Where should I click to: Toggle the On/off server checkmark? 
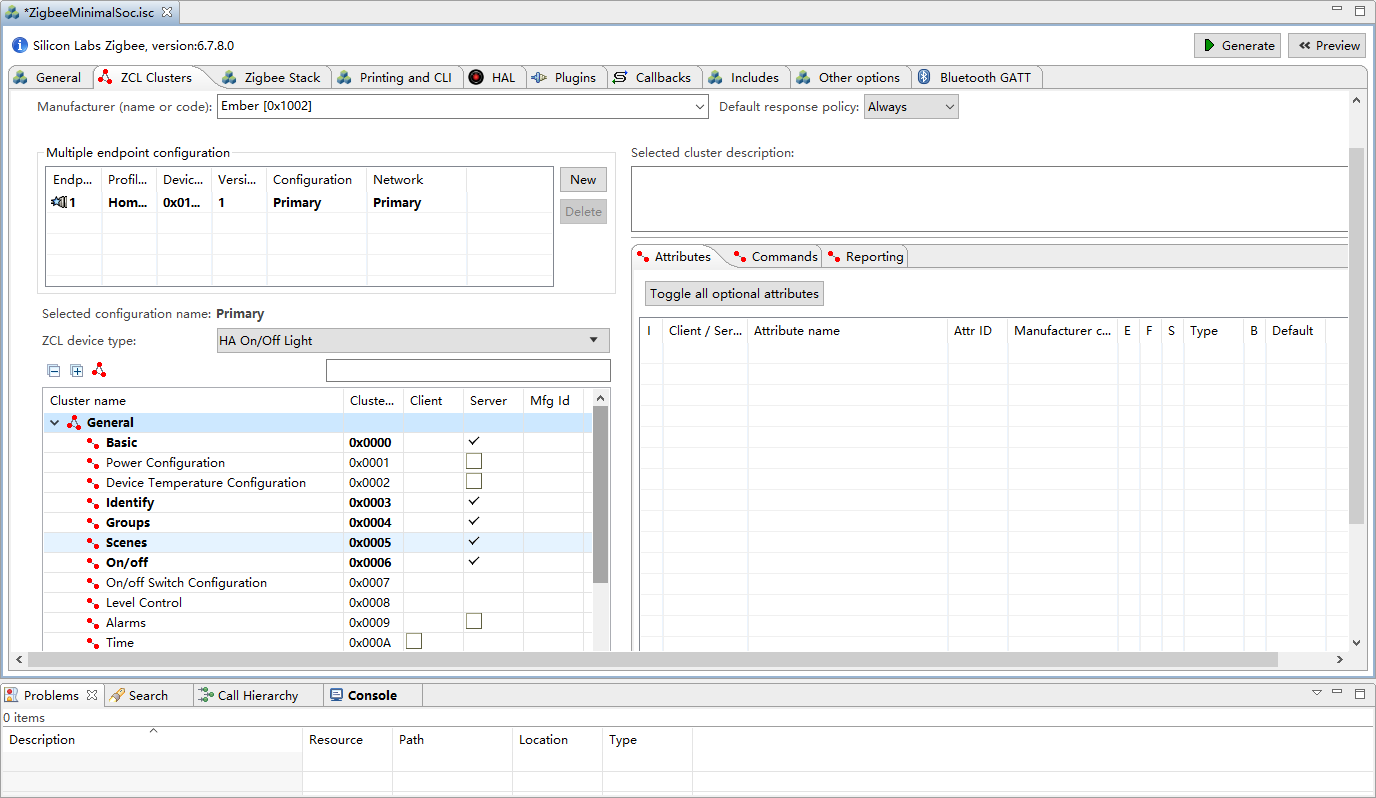click(474, 561)
